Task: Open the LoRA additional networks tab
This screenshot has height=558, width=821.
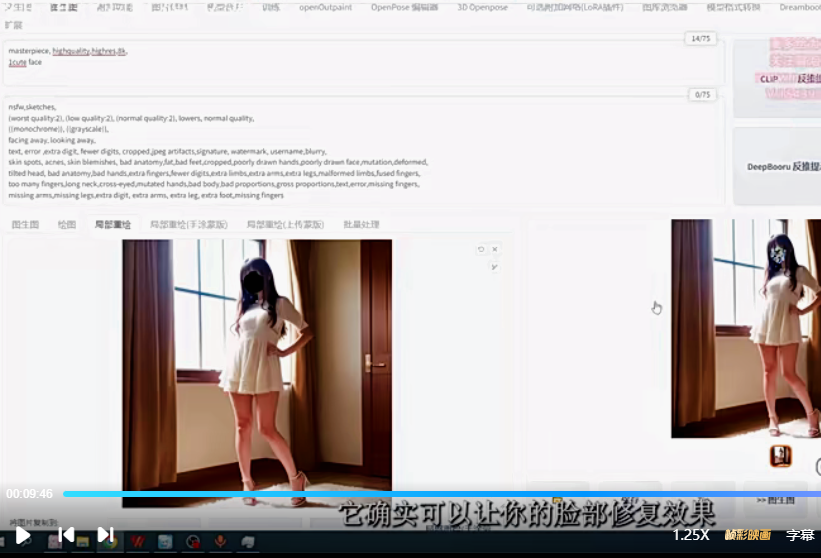Action: [575, 7]
